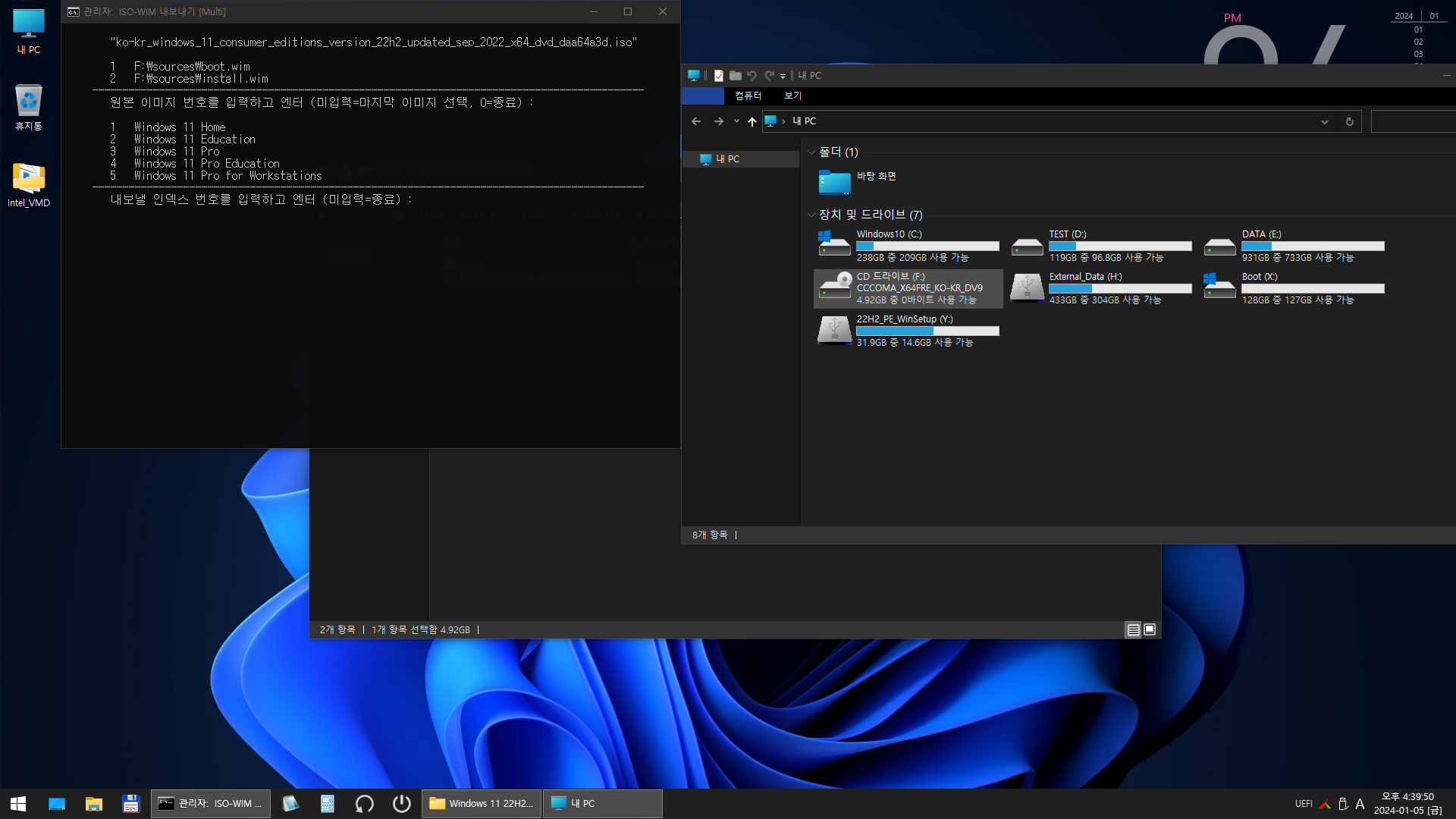Click the 8개 항목 status bar text
1456x819 pixels.
tap(710, 535)
